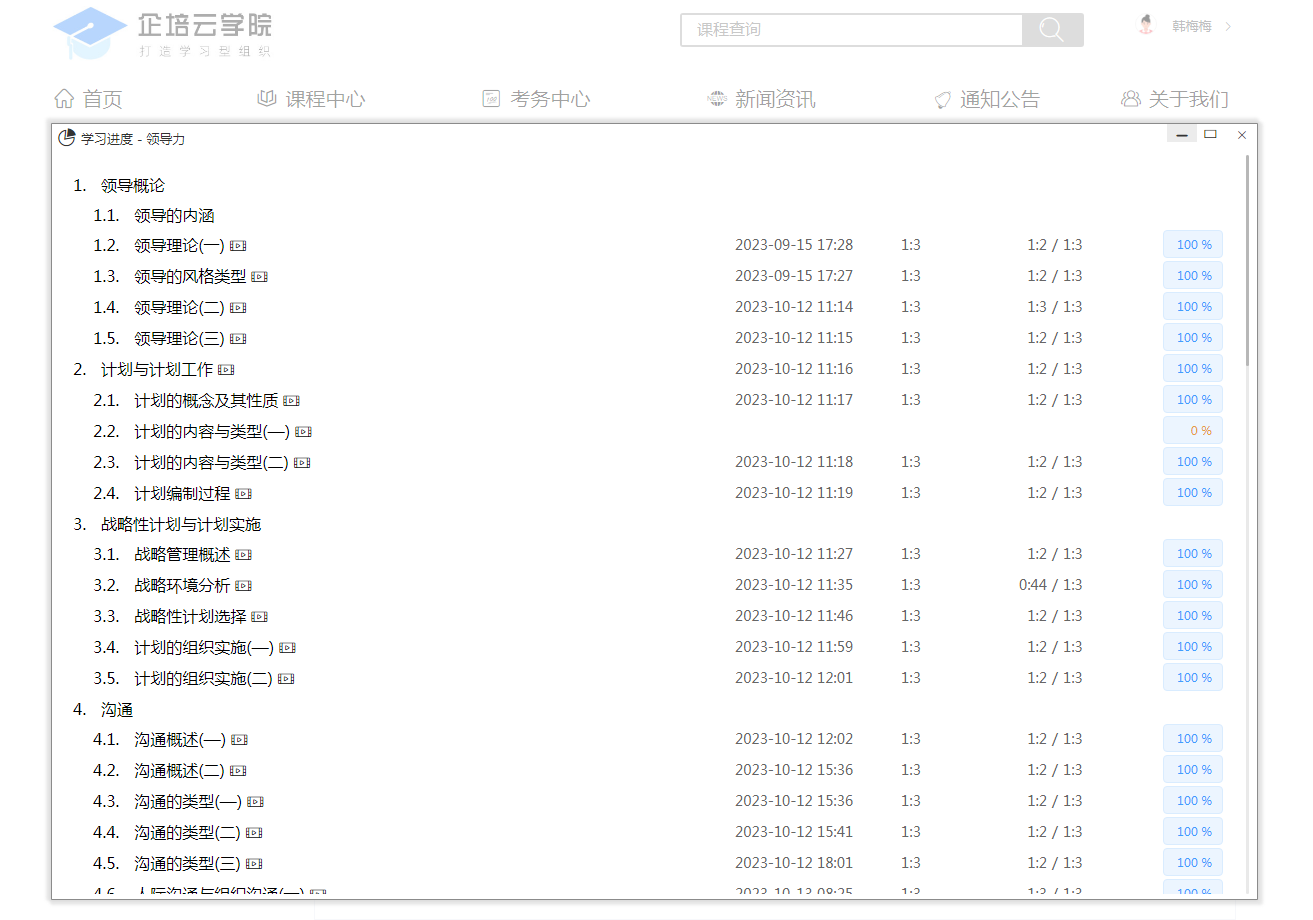Open the 关于我们 navigation item
1313x920 pixels.
tap(1175, 99)
